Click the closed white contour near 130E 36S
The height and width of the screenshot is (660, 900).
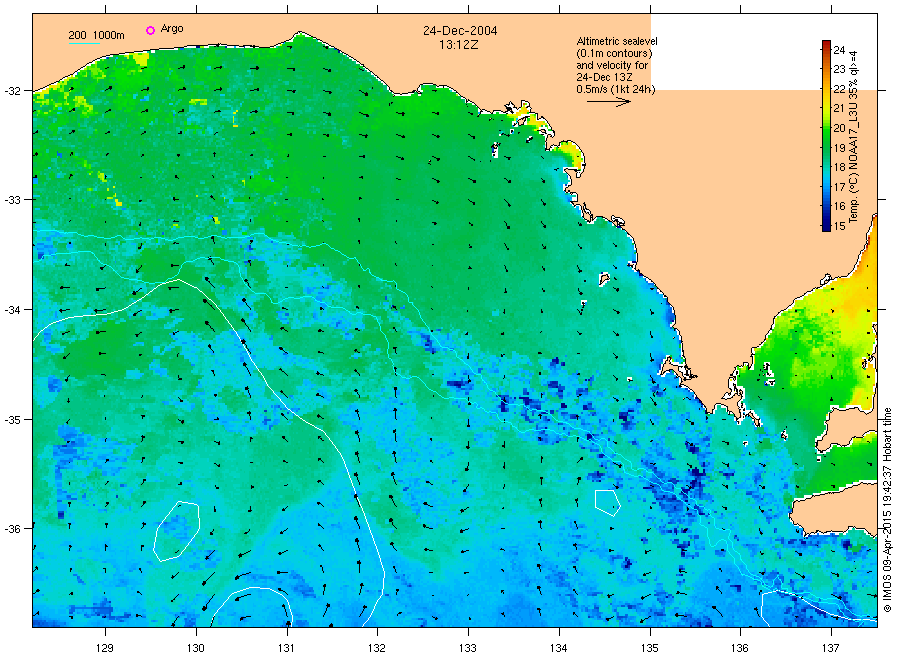176,531
